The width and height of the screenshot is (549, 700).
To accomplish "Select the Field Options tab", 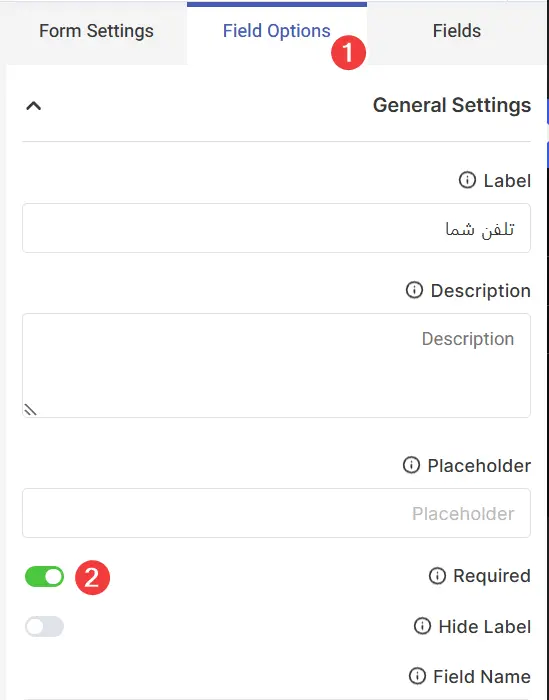I will 277,31.
